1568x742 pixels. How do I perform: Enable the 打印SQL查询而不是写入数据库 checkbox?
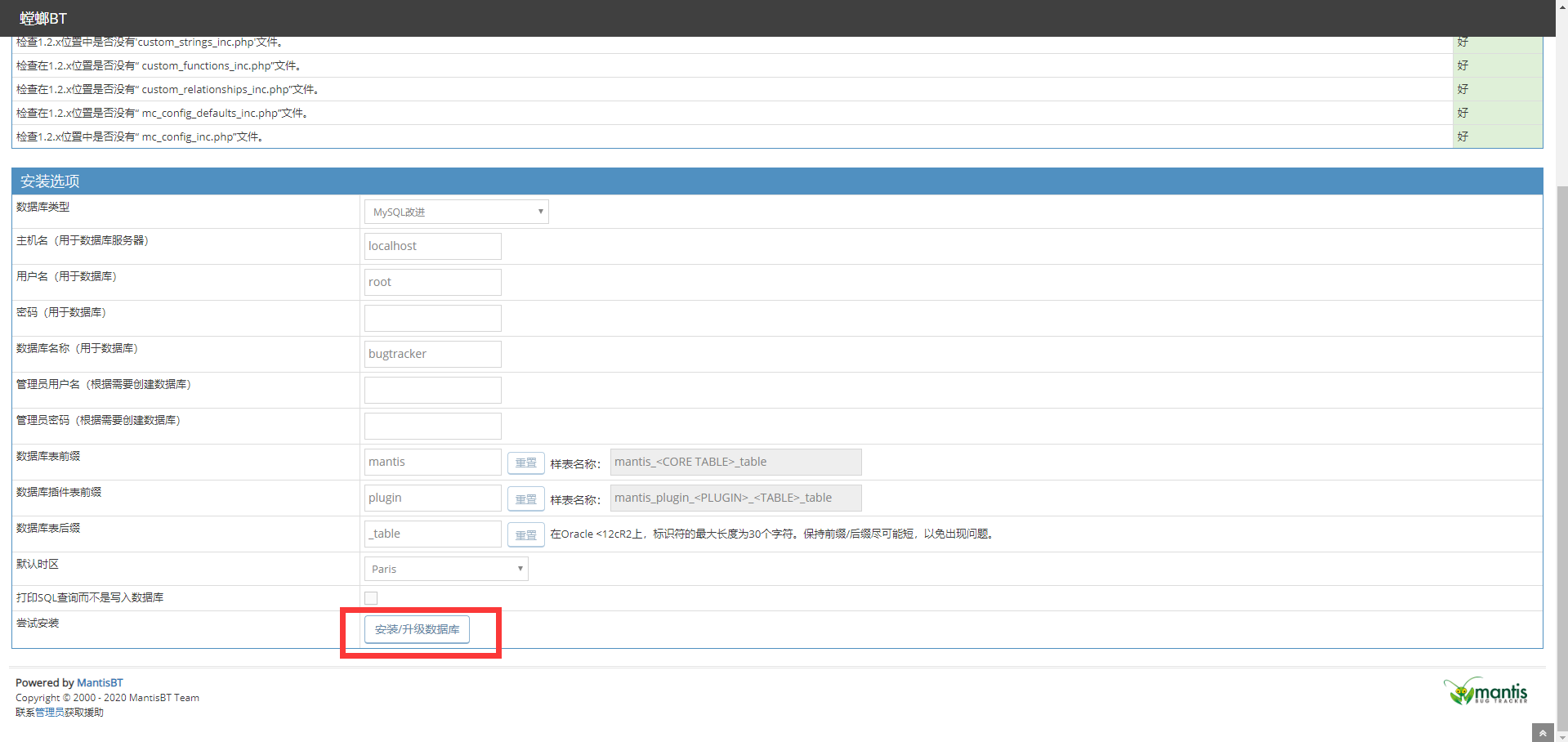tap(371, 597)
